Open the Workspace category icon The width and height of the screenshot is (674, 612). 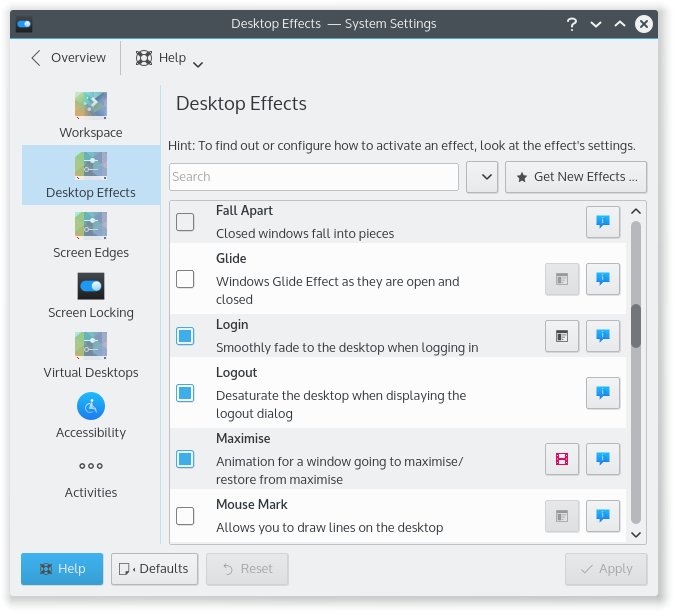point(91,105)
